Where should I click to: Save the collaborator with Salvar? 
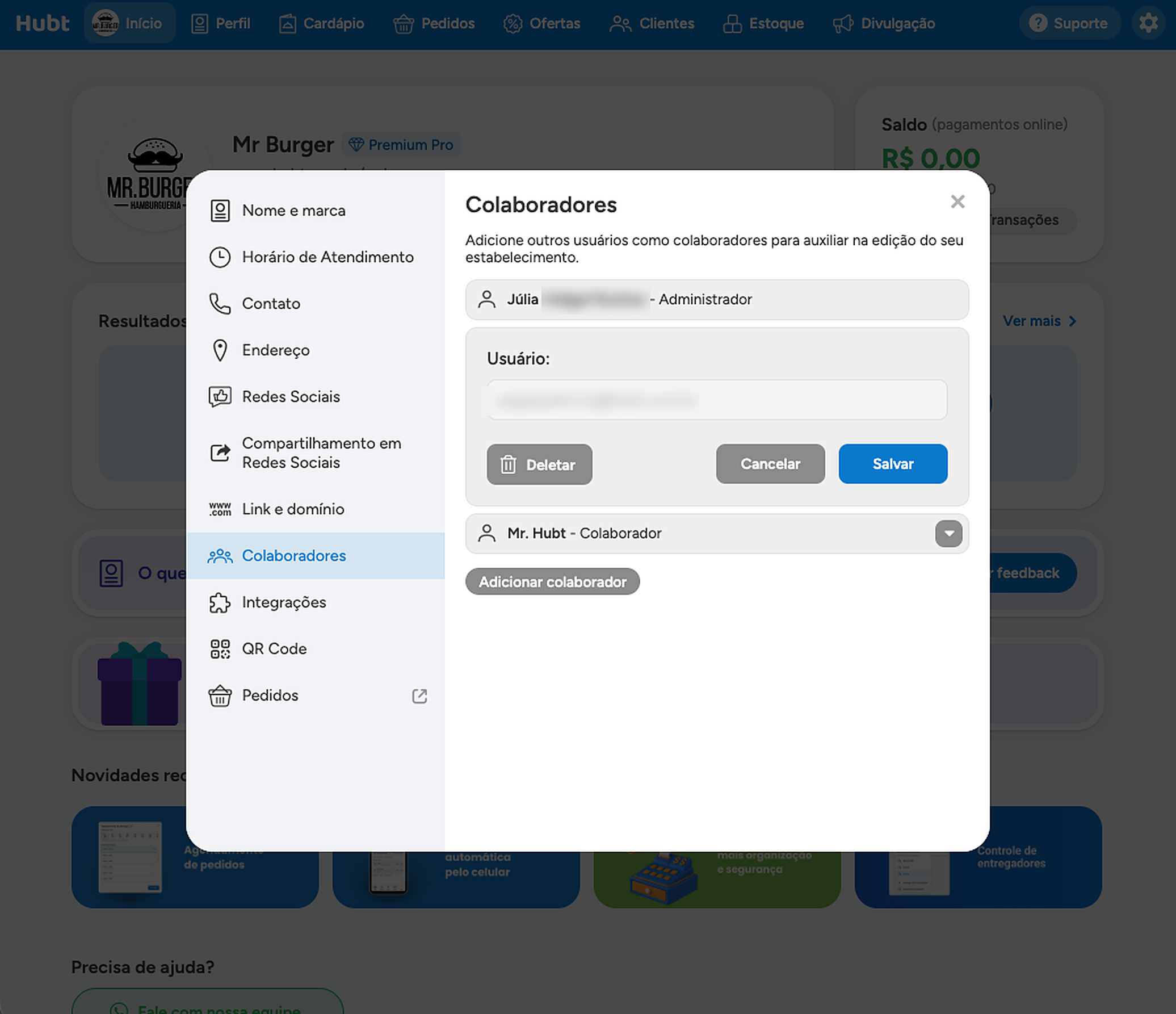893,464
